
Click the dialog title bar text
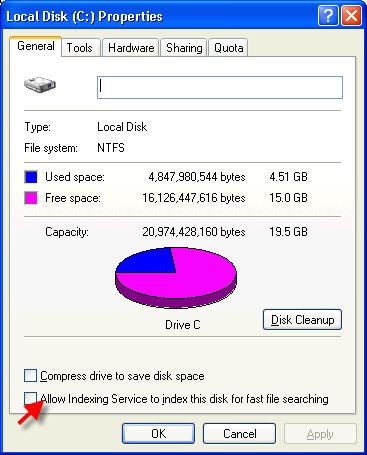click(x=84, y=16)
